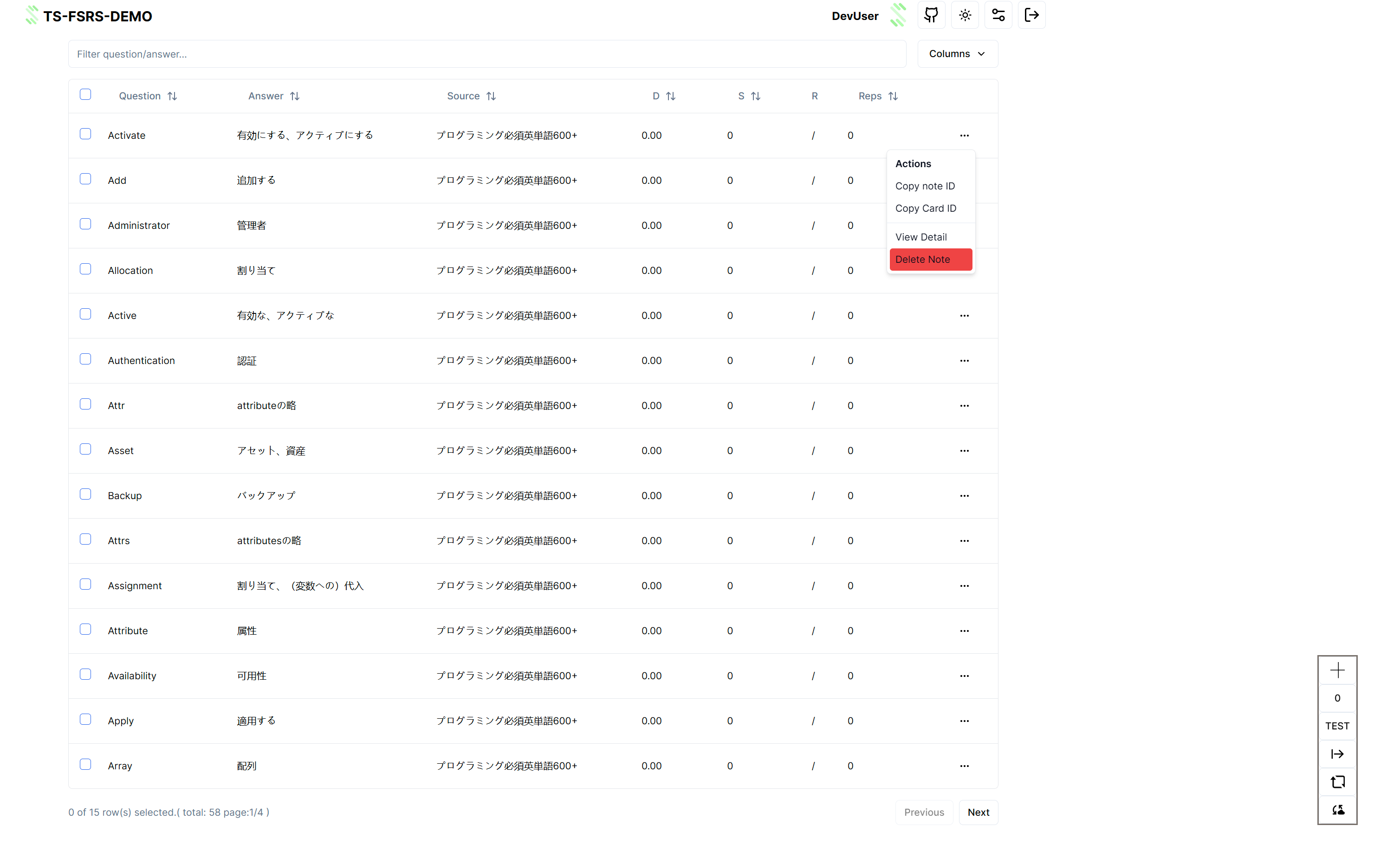Select Copy Card ID menu entry
Image resolution: width=1400 pixels, height=845 pixels.
click(926, 208)
